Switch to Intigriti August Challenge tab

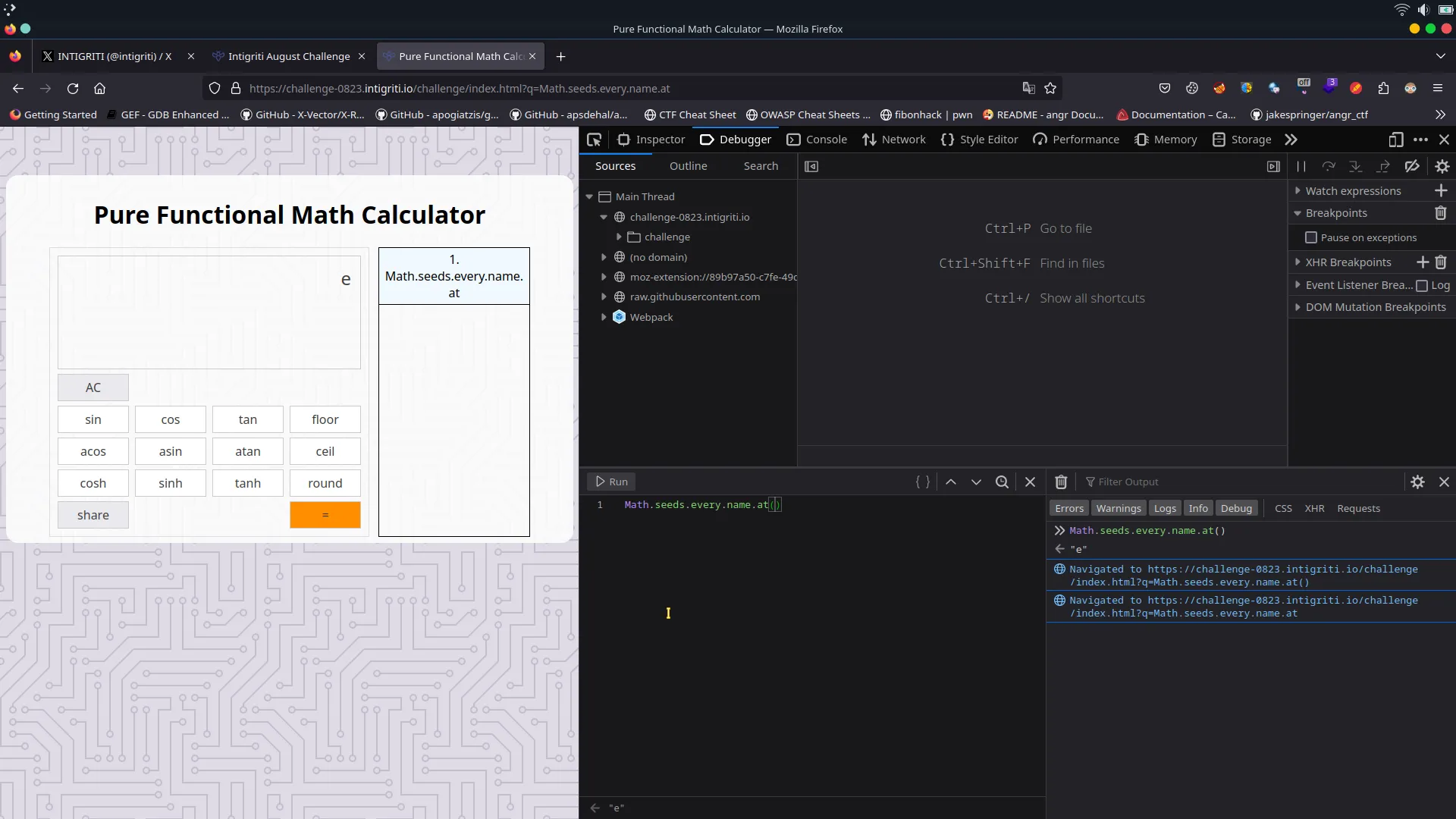point(289,56)
